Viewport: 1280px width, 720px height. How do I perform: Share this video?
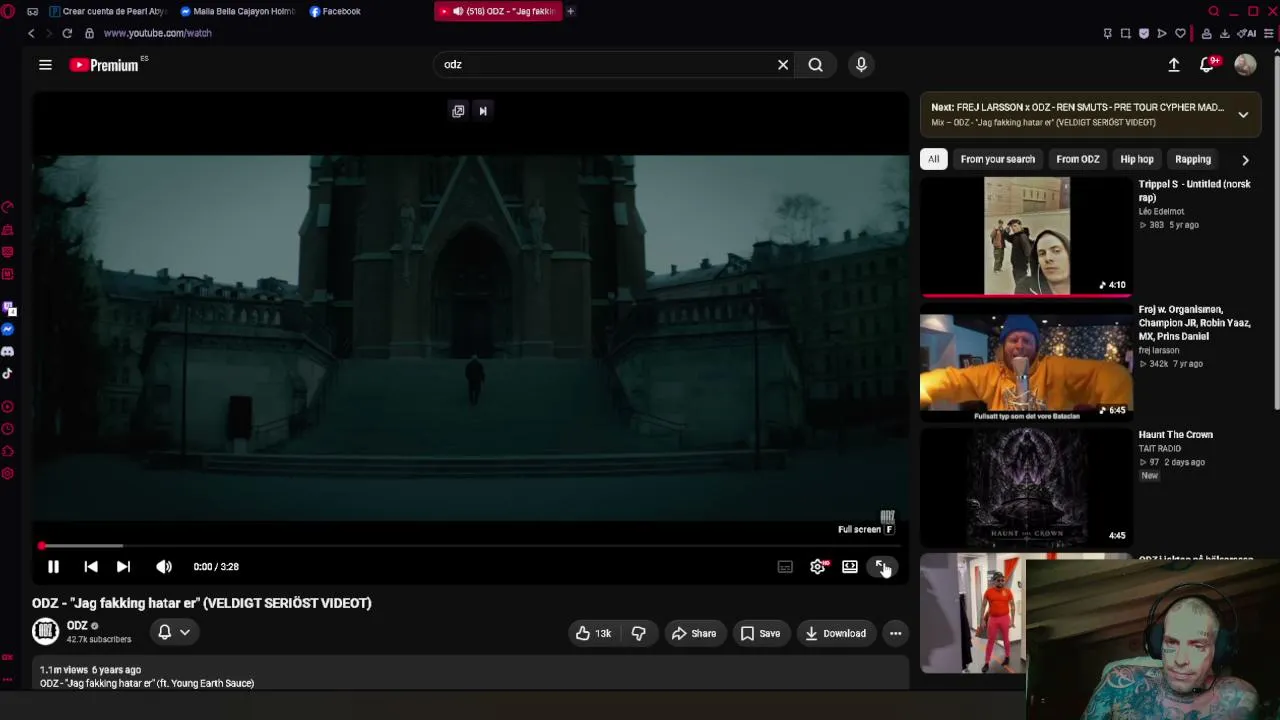pyautogui.click(x=694, y=633)
